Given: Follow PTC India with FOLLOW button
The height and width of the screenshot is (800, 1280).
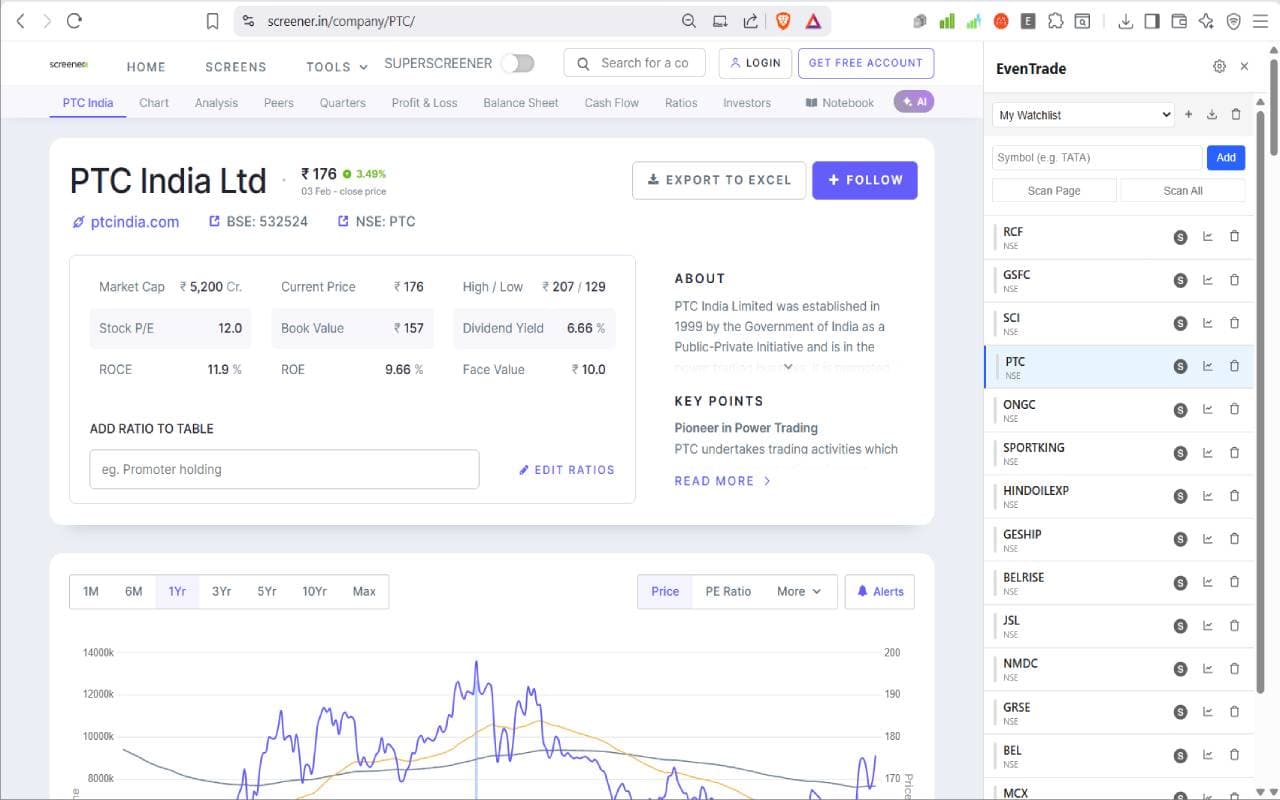Looking at the screenshot, I should click(865, 180).
